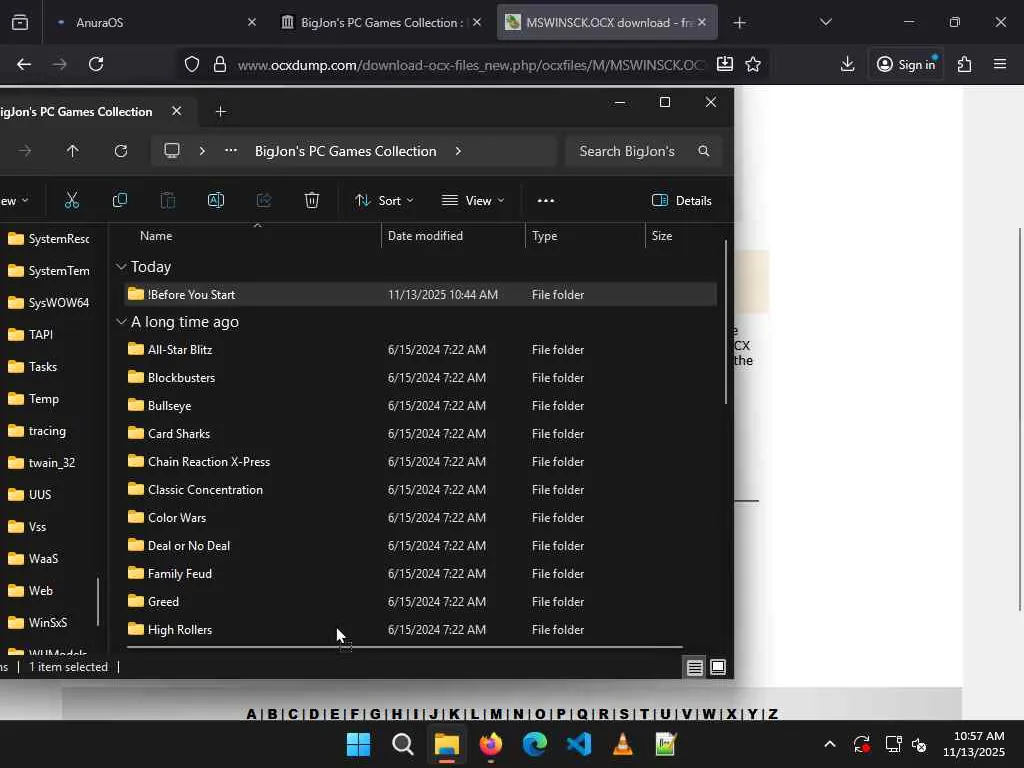Viewport: 1024px width, 768px height.
Task: Click Sign in on Firefox toolbar
Action: tap(906, 64)
